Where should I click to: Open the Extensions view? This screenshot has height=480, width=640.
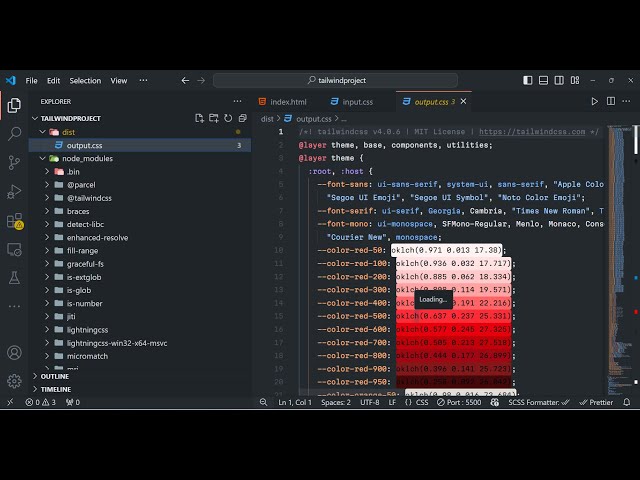(14, 220)
